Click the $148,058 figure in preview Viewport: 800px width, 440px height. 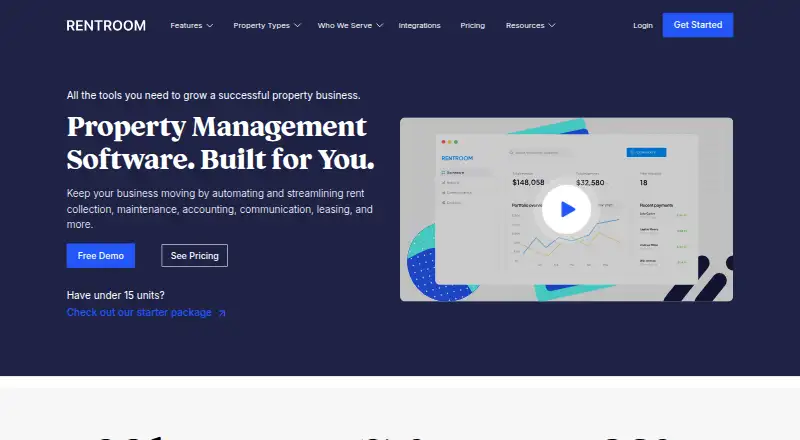click(528, 183)
